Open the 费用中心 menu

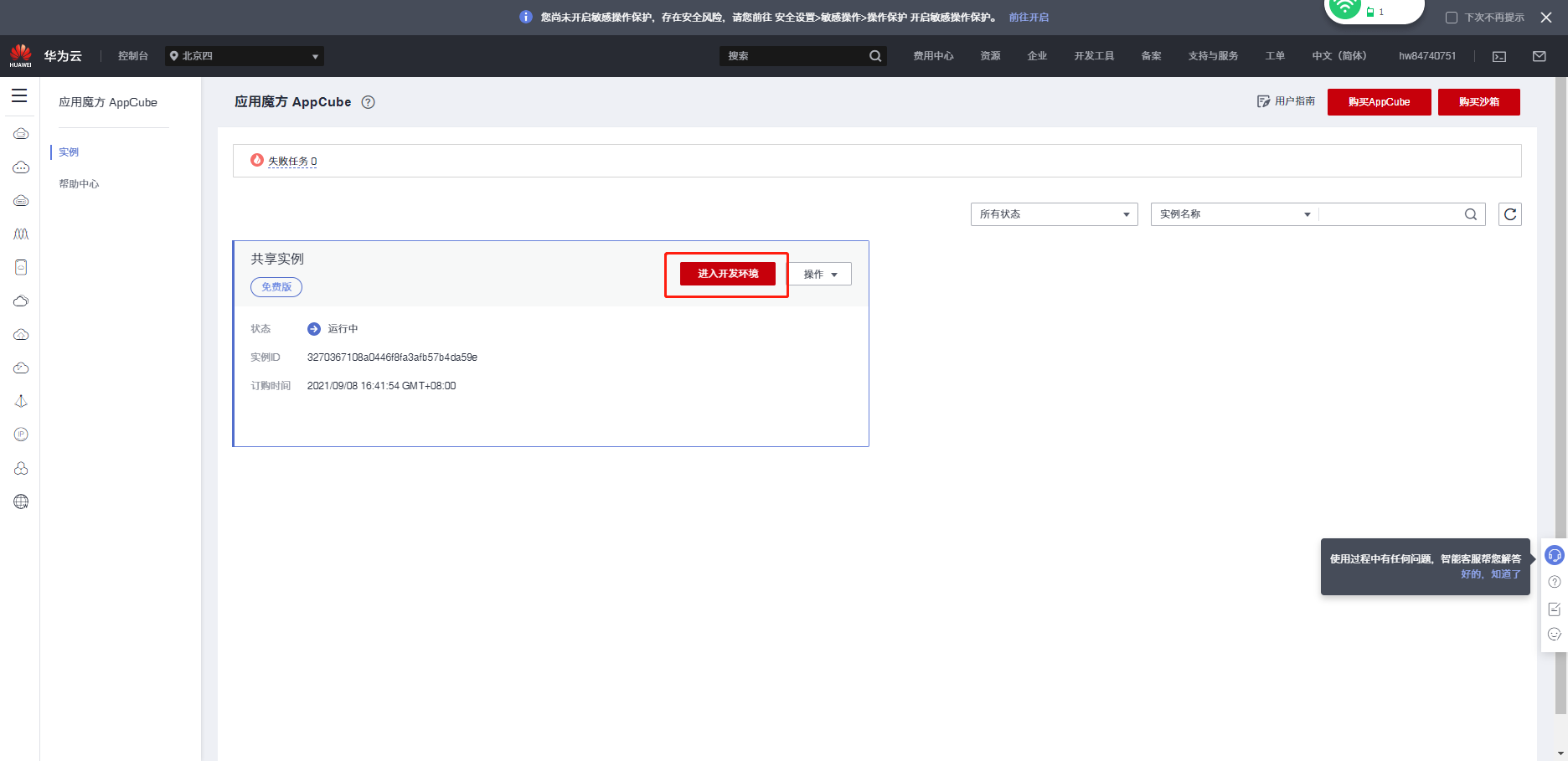tap(933, 56)
